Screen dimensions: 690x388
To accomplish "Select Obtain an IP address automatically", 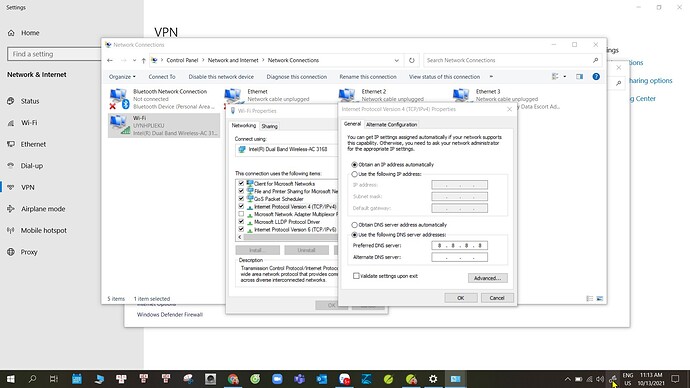I will (x=354, y=165).
